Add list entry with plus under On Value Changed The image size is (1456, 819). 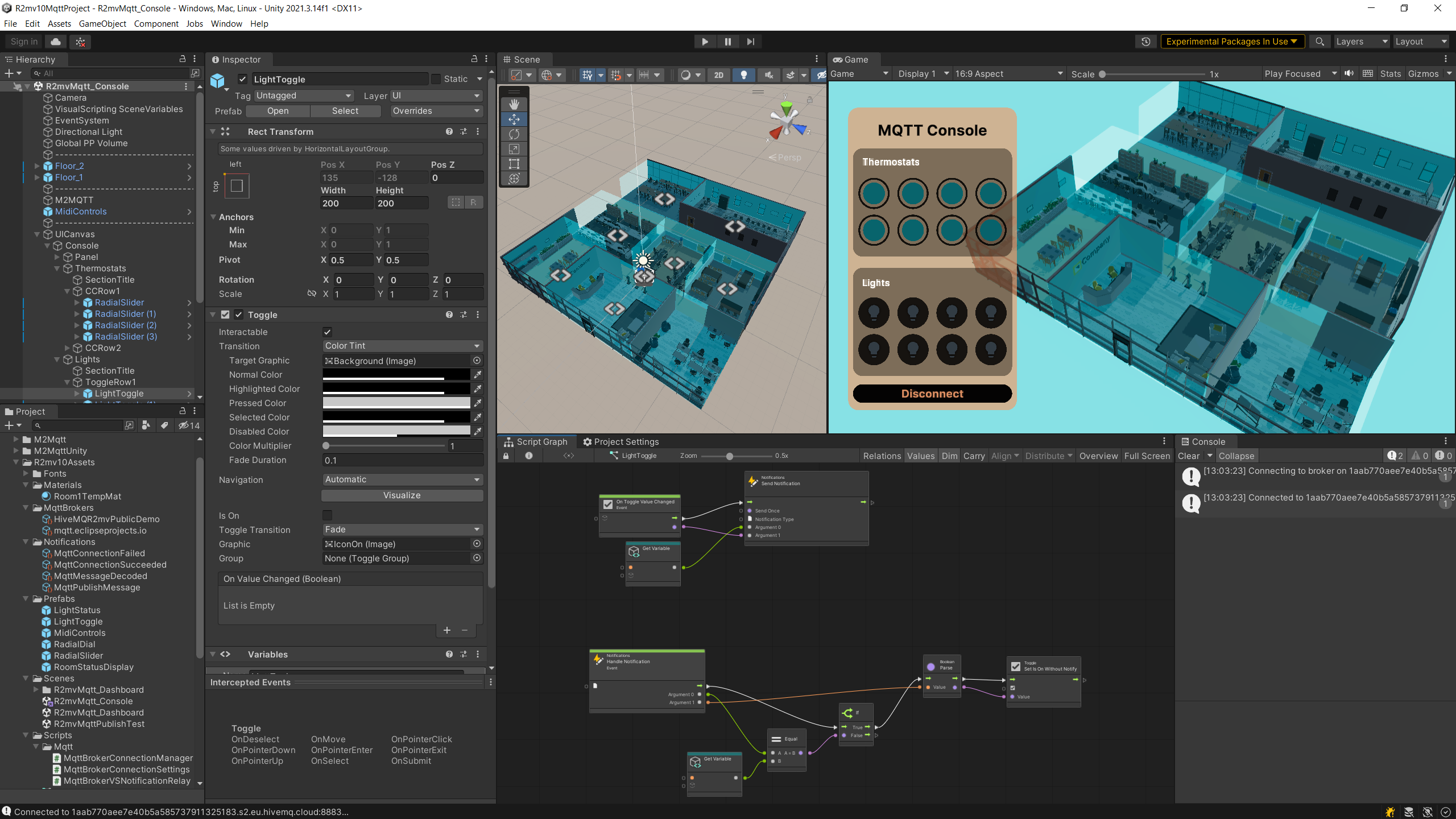(447, 630)
